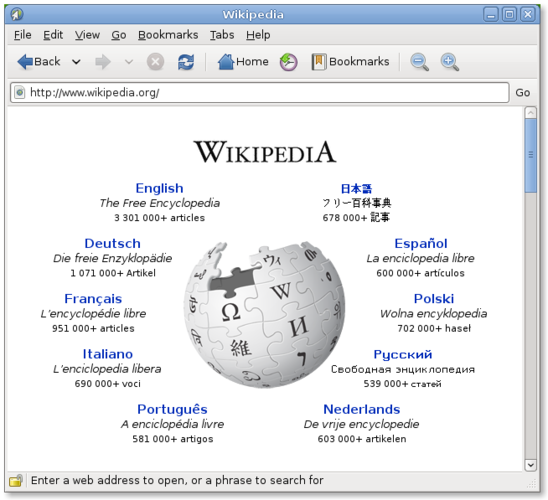Open the Nederlands Wikipedia link
548x500 pixels.
[362, 409]
